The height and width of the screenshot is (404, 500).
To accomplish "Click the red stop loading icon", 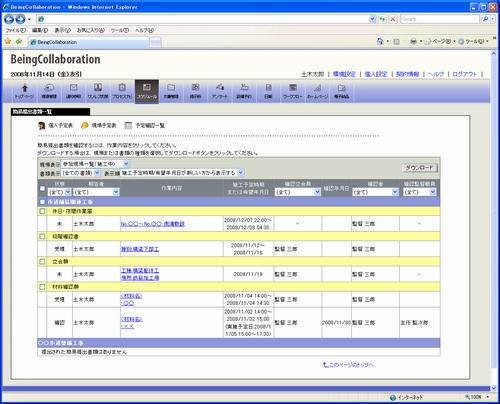I will coord(393,19).
